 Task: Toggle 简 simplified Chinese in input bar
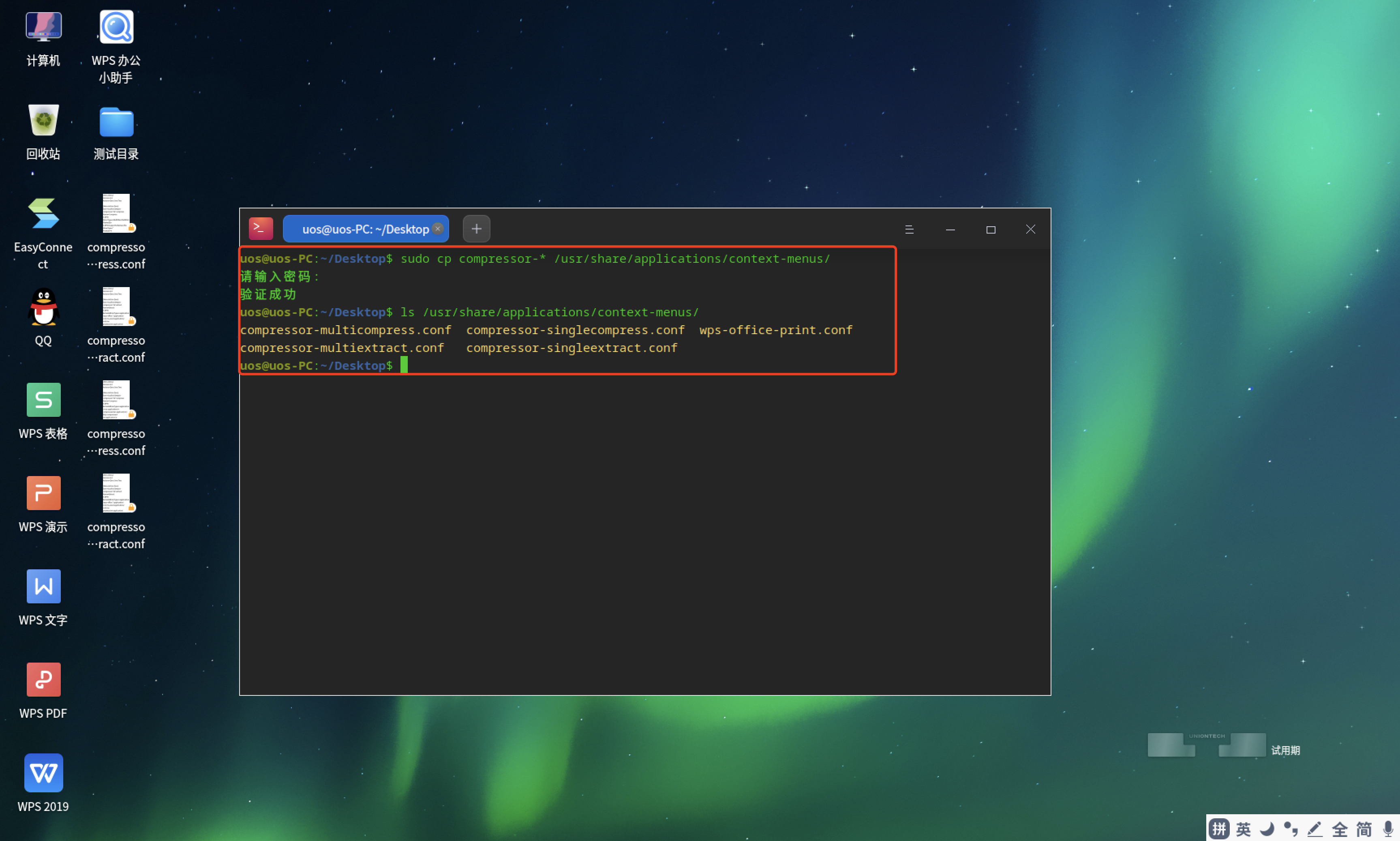pos(1364,829)
